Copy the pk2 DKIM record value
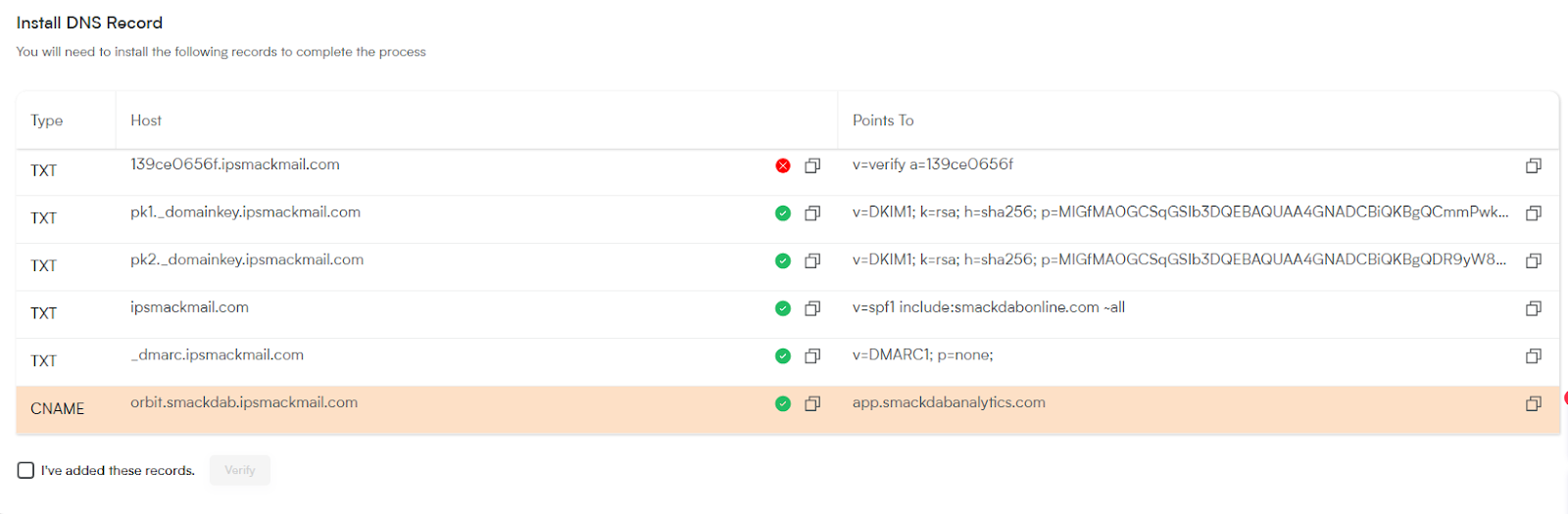This screenshot has height=514, width=1568. pyautogui.click(x=1534, y=260)
